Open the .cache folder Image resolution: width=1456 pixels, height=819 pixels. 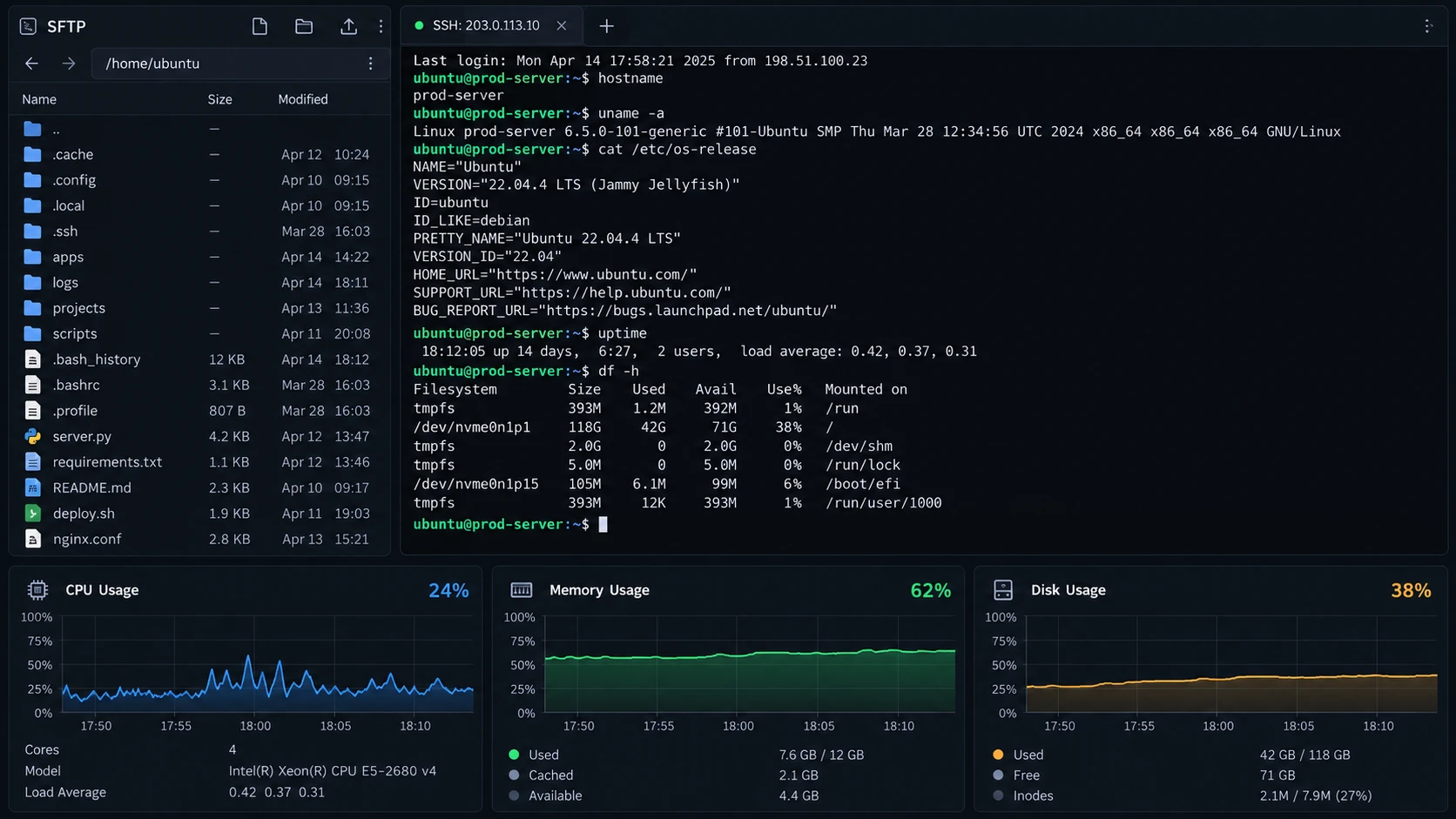(x=199, y=154)
